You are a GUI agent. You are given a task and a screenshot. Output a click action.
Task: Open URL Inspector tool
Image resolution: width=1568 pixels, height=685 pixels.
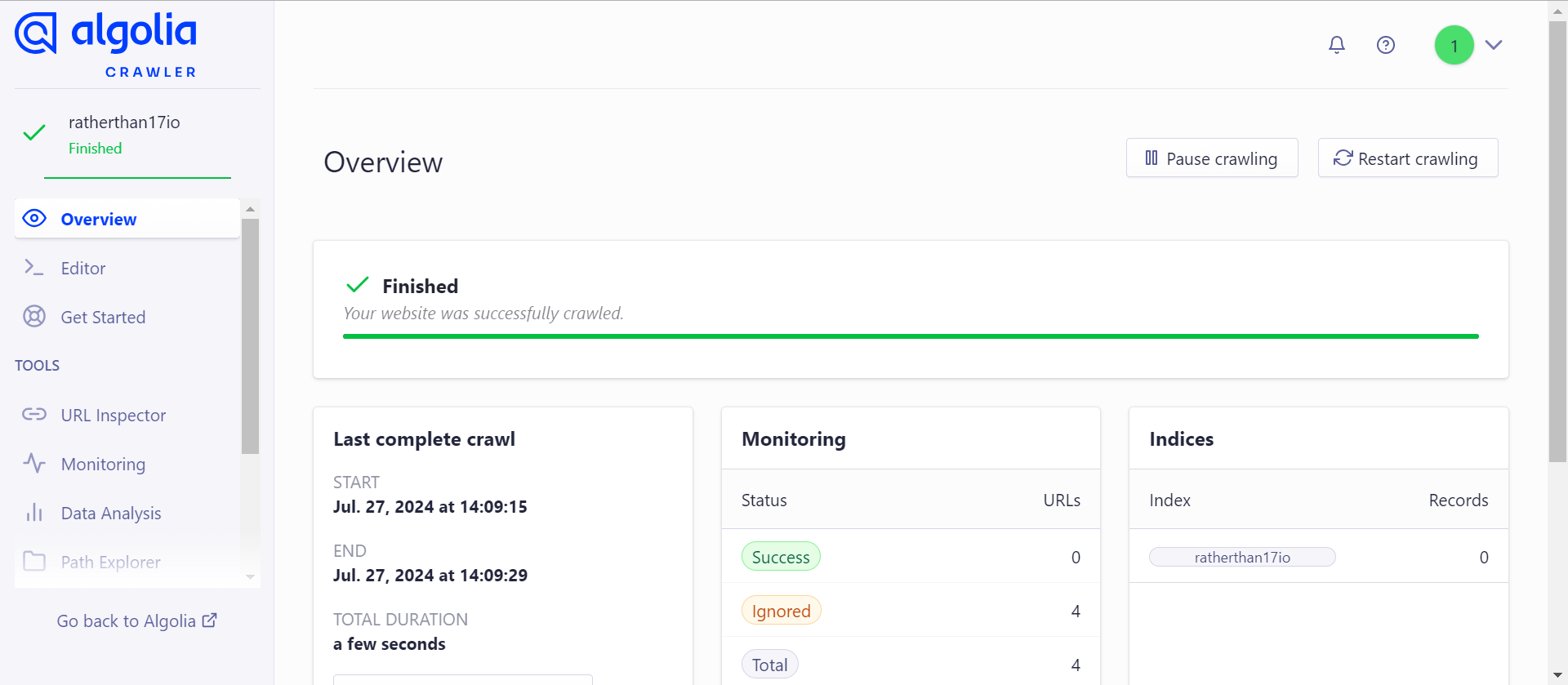[127, 415]
